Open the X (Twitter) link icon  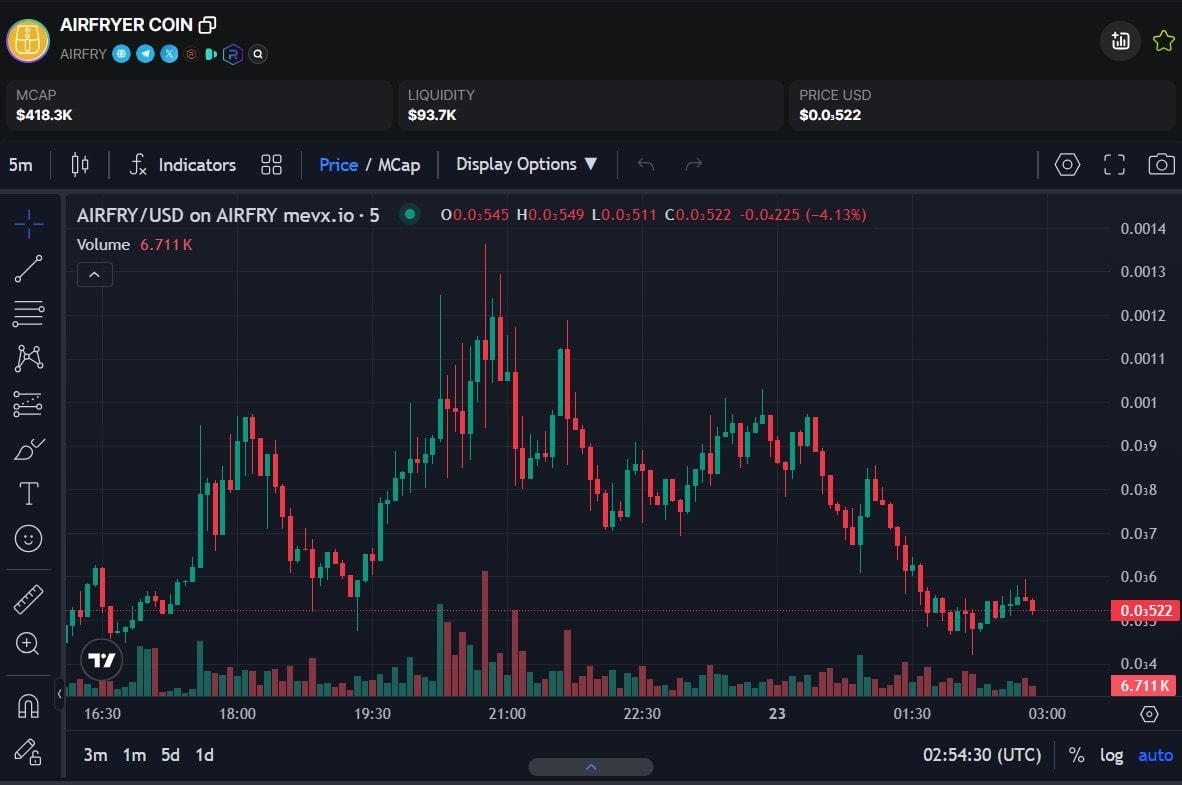[170, 54]
